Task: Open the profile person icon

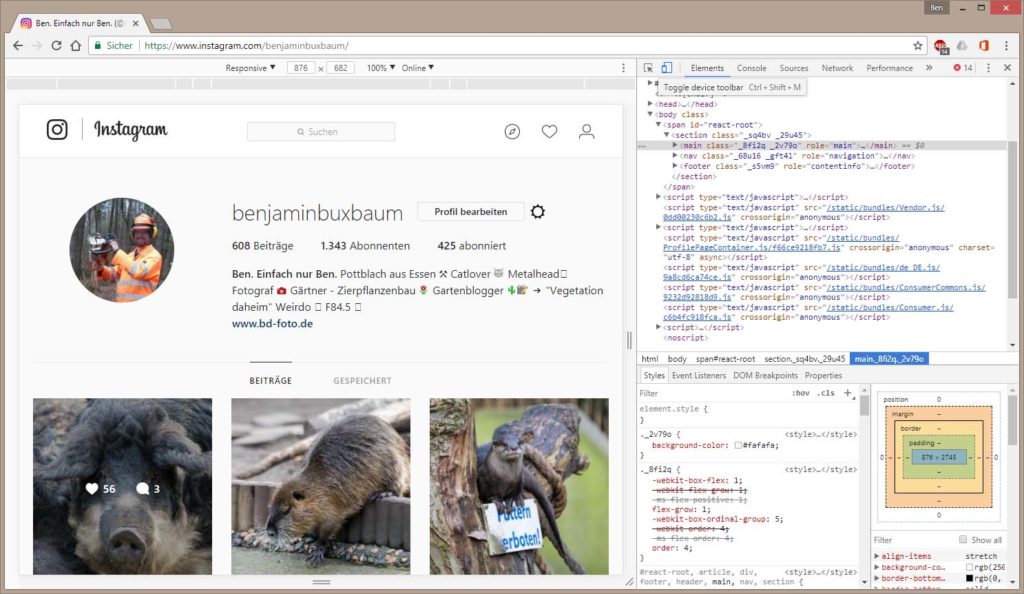Action: [586, 132]
